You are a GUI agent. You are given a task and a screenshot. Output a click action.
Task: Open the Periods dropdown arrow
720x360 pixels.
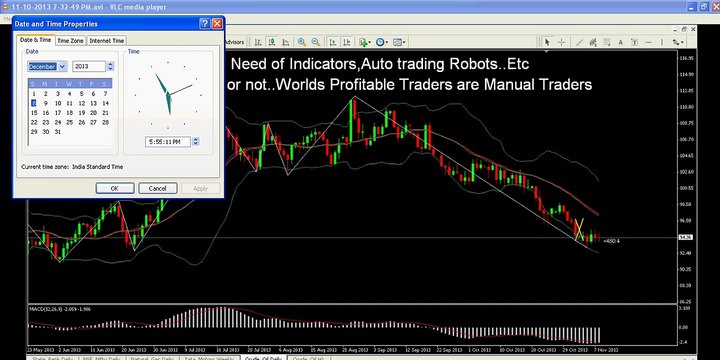point(387,42)
